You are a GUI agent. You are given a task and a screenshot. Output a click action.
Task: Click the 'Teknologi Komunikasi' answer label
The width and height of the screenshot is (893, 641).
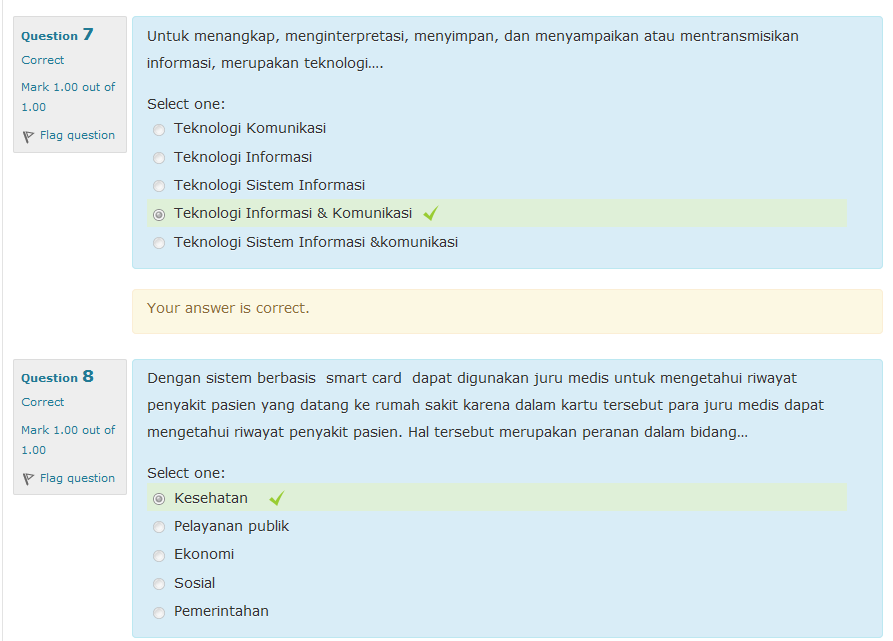(250, 129)
